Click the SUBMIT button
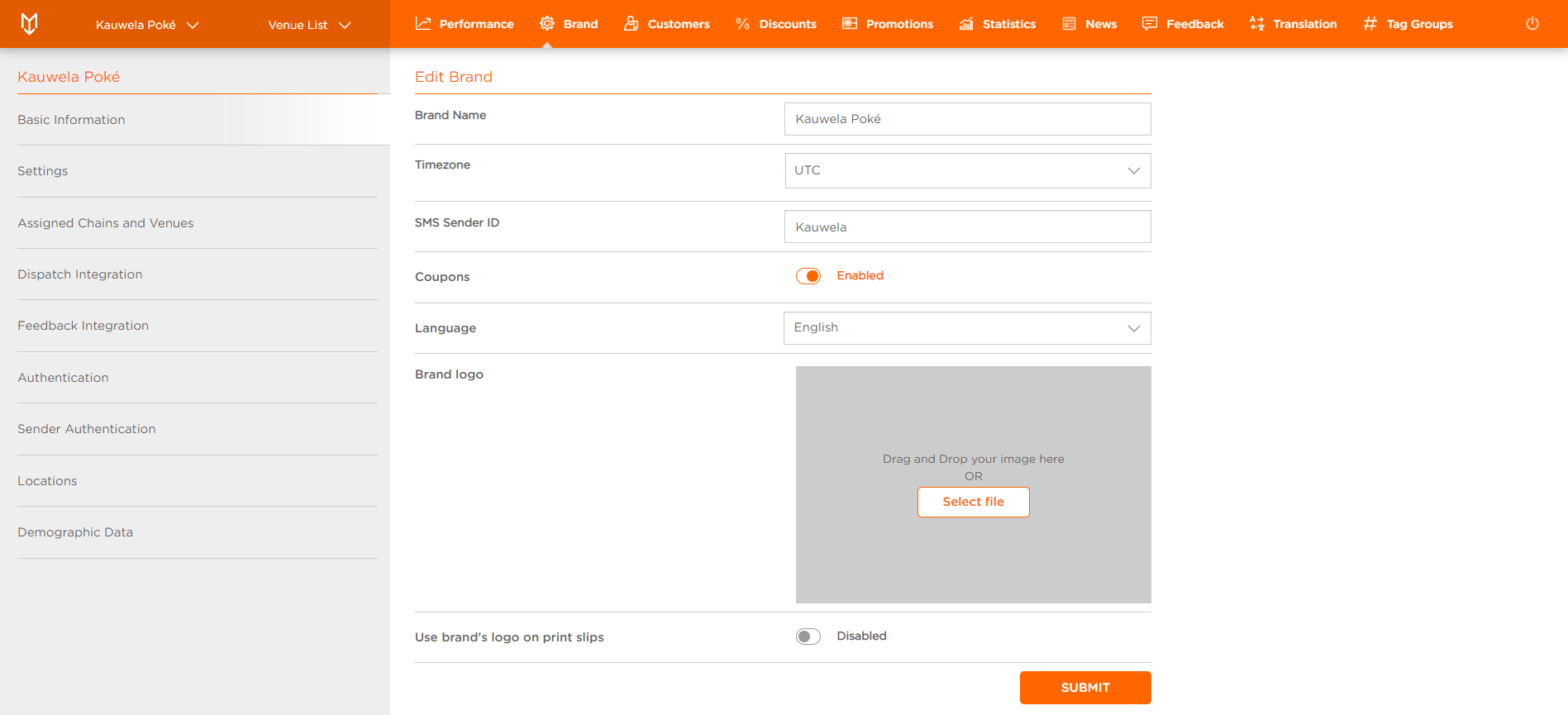The width and height of the screenshot is (1568, 715). [x=1085, y=688]
